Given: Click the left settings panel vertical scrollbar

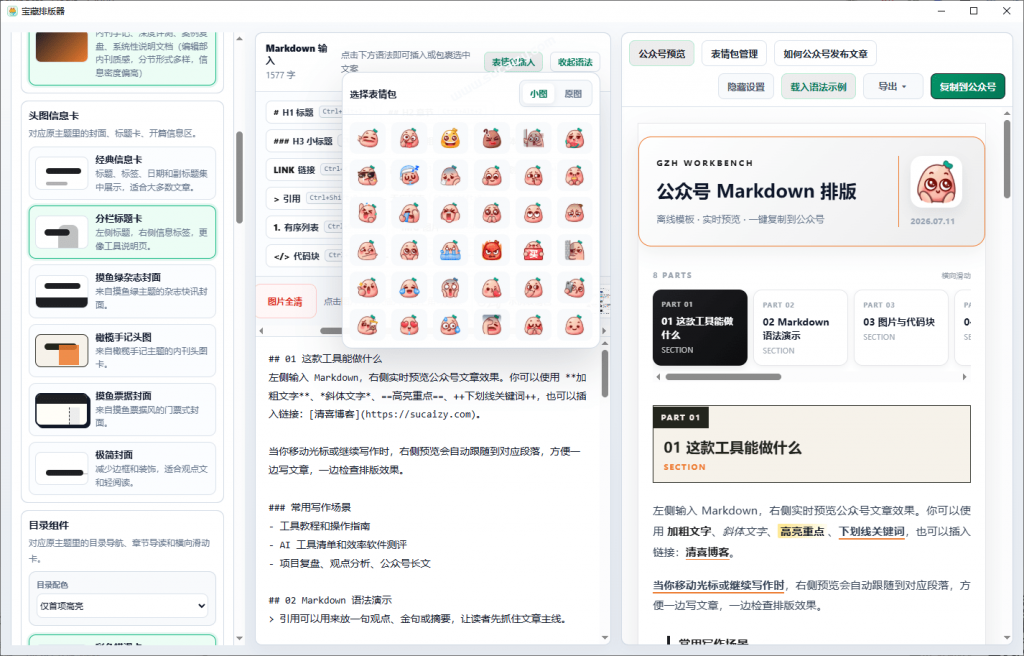Looking at the screenshot, I should [239, 178].
